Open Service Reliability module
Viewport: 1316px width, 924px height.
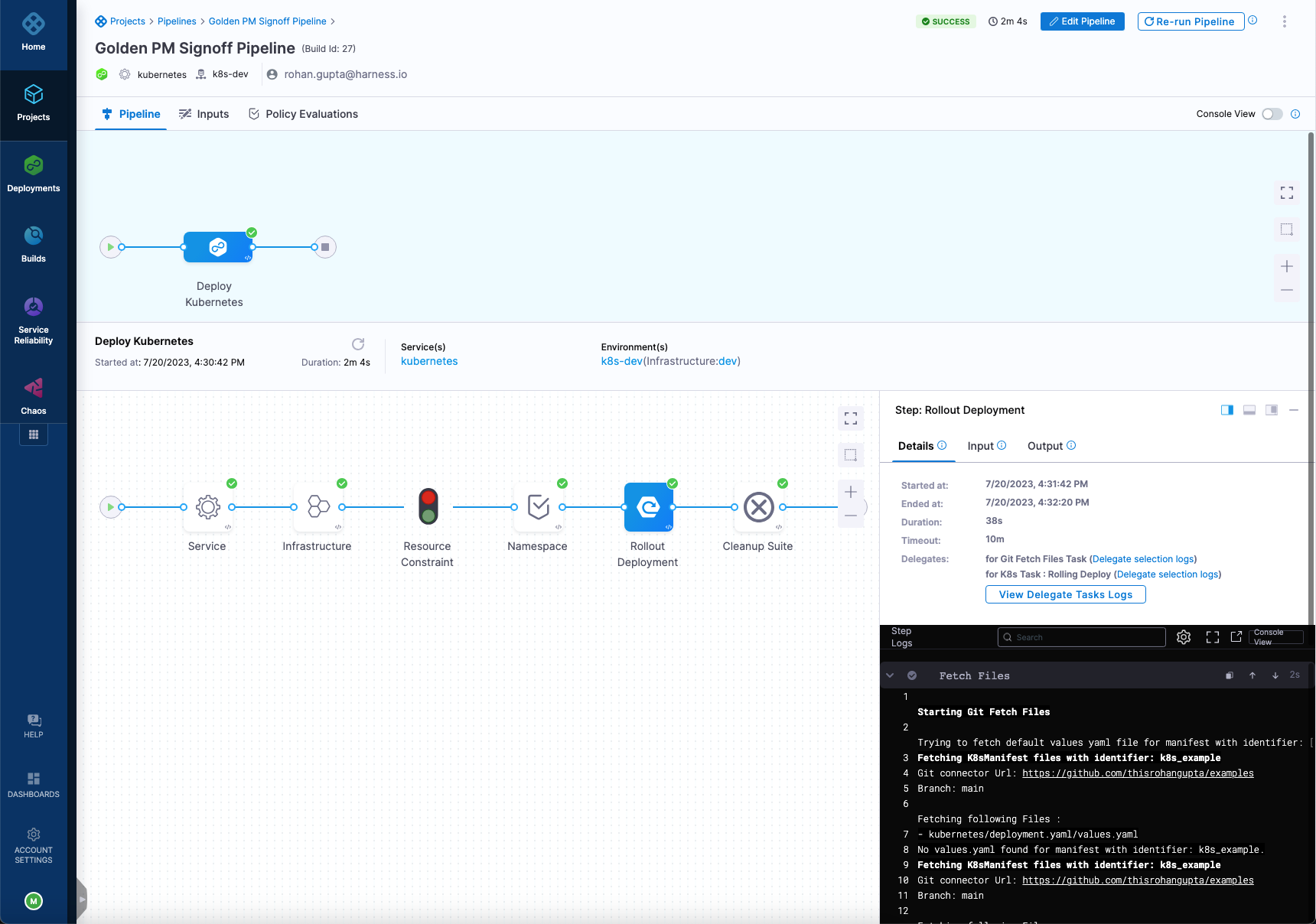click(x=33, y=320)
